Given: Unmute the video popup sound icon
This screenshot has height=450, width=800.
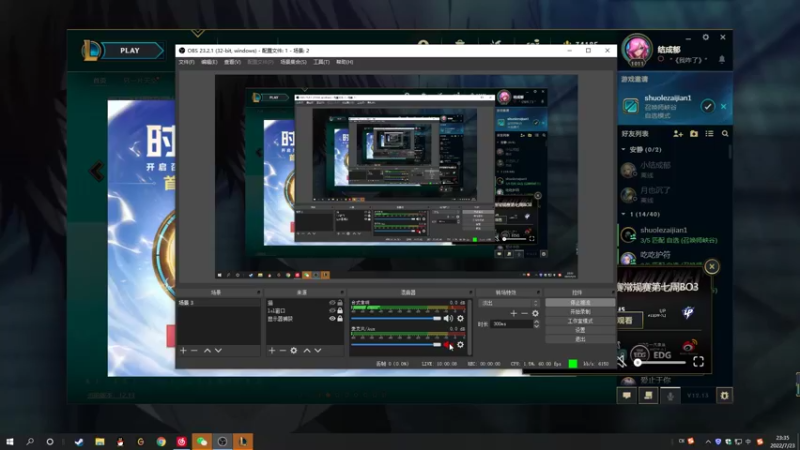Looking at the screenshot, I should [622, 361].
